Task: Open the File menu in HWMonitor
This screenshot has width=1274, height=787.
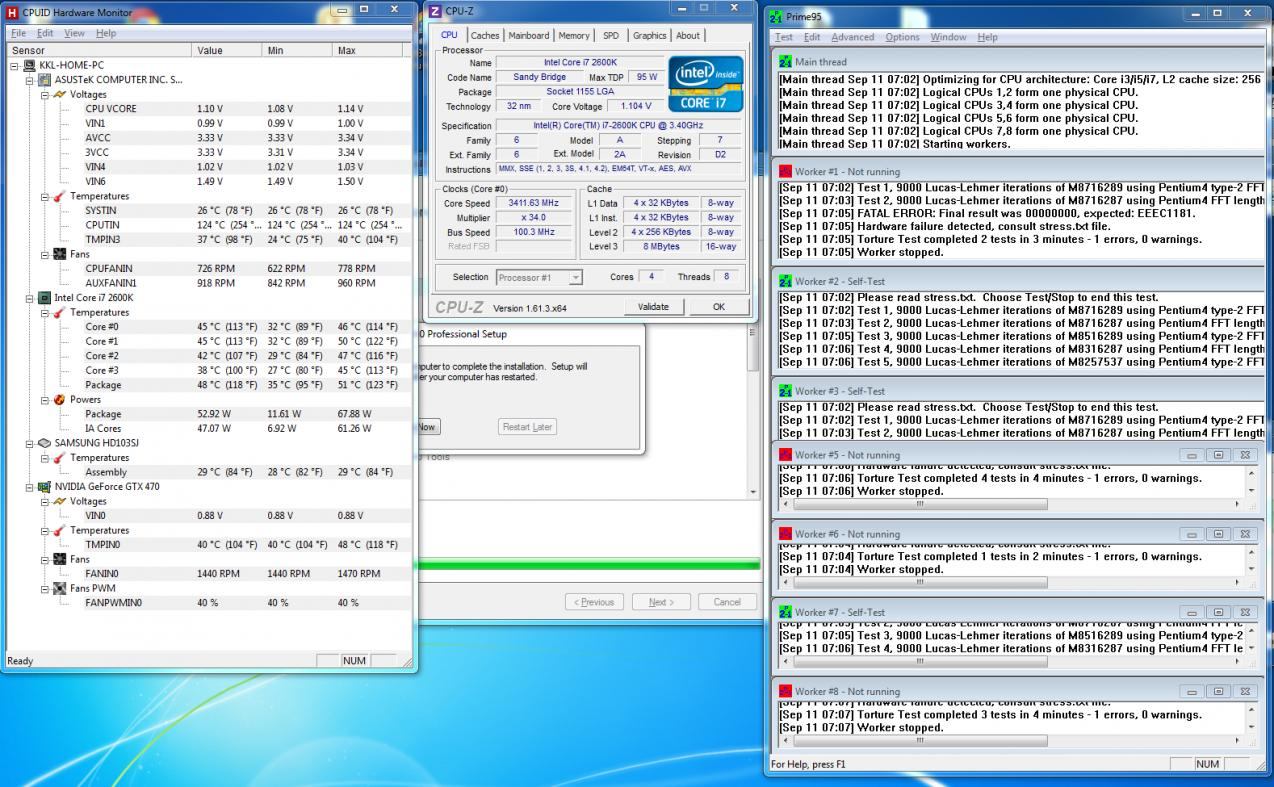Action: (18, 33)
